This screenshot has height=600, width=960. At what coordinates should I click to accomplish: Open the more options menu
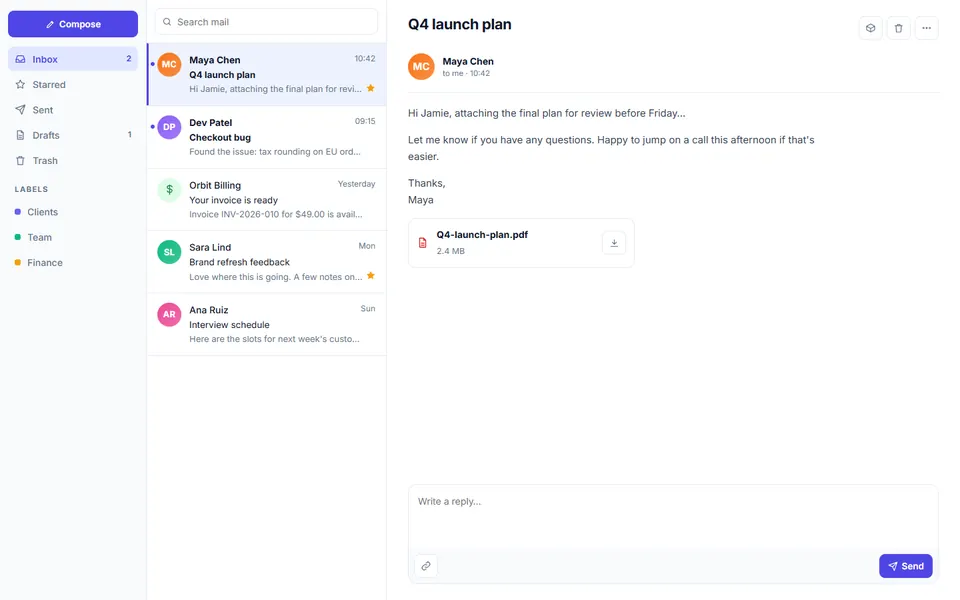coord(926,28)
